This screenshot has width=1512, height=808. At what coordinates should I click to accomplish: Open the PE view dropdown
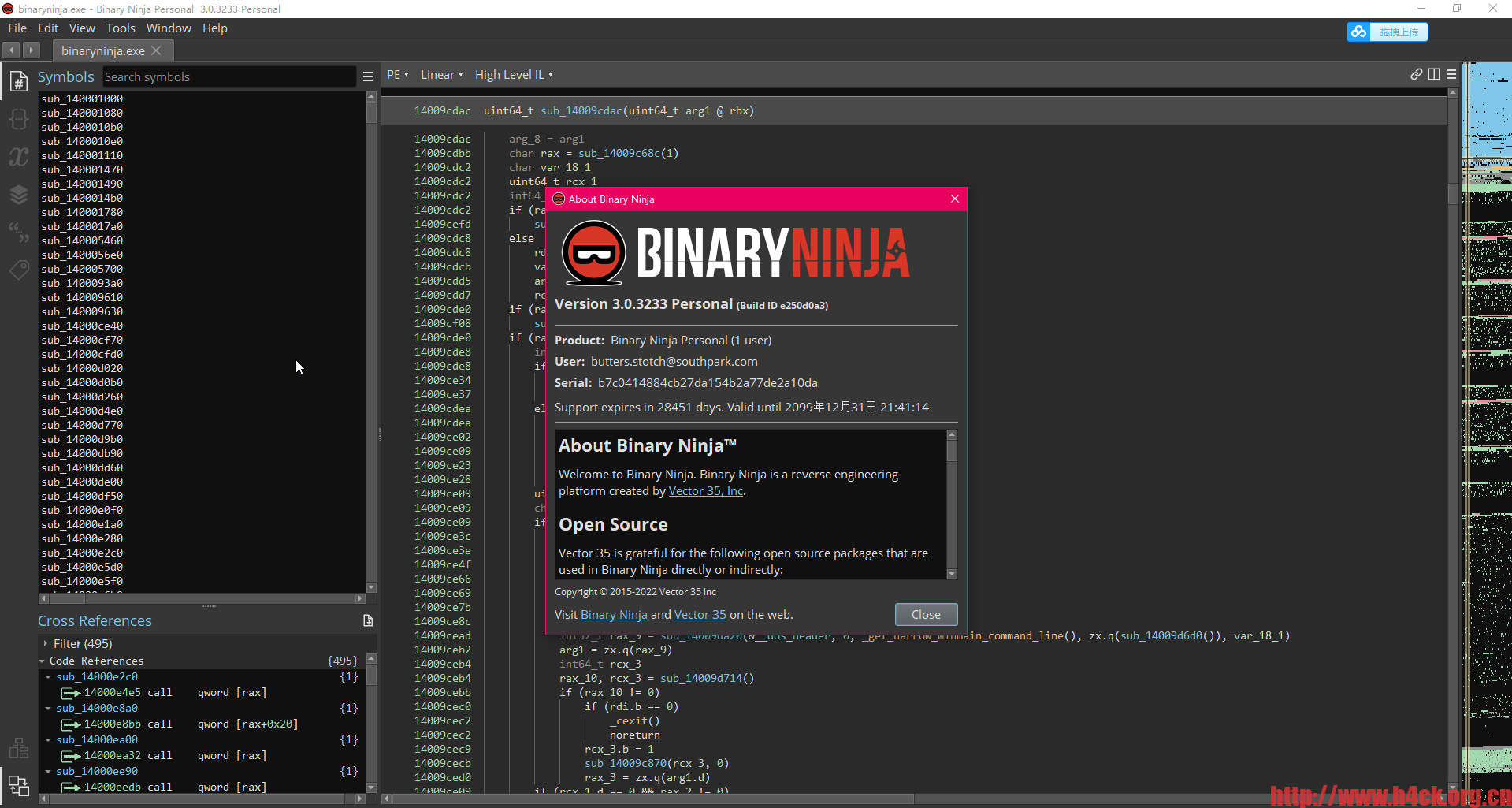coord(398,75)
